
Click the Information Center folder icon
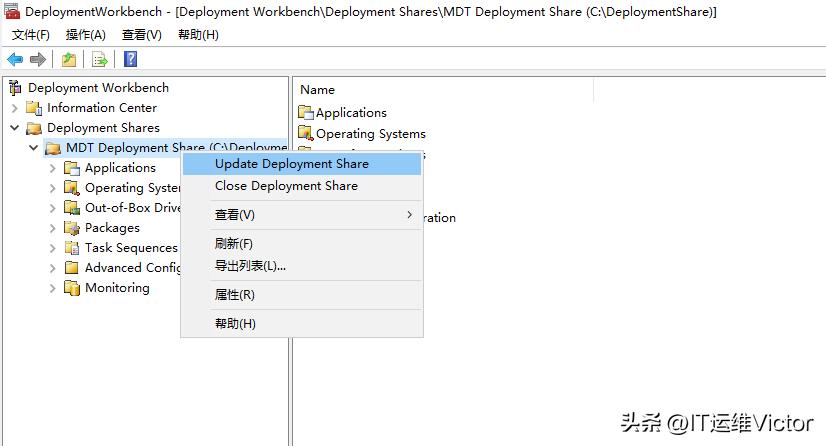34,108
